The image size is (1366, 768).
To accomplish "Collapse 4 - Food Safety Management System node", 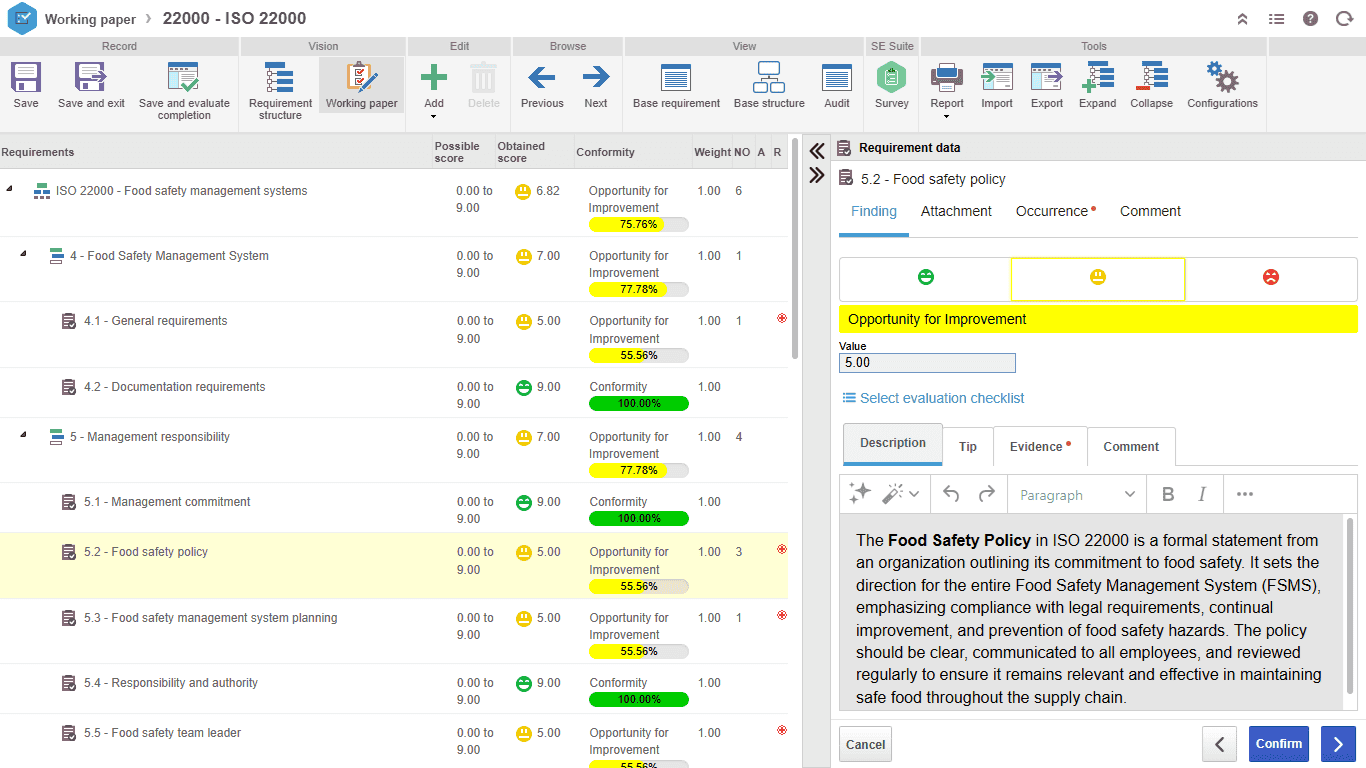I will [x=24, y=255].
